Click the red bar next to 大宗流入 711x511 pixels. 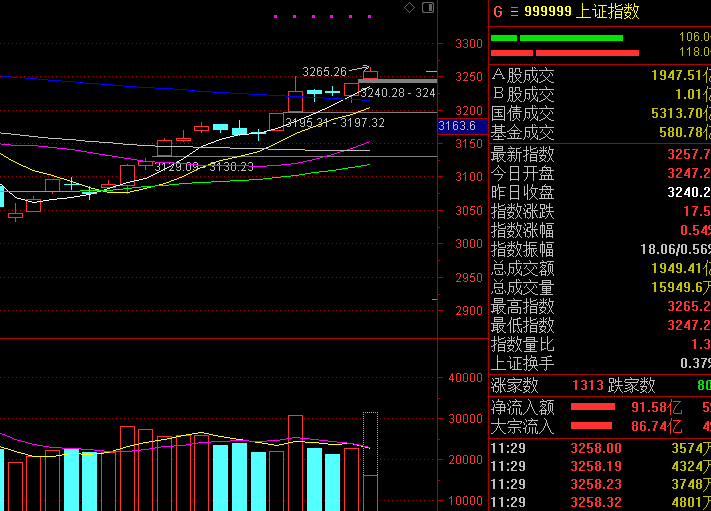pos(591,426)
